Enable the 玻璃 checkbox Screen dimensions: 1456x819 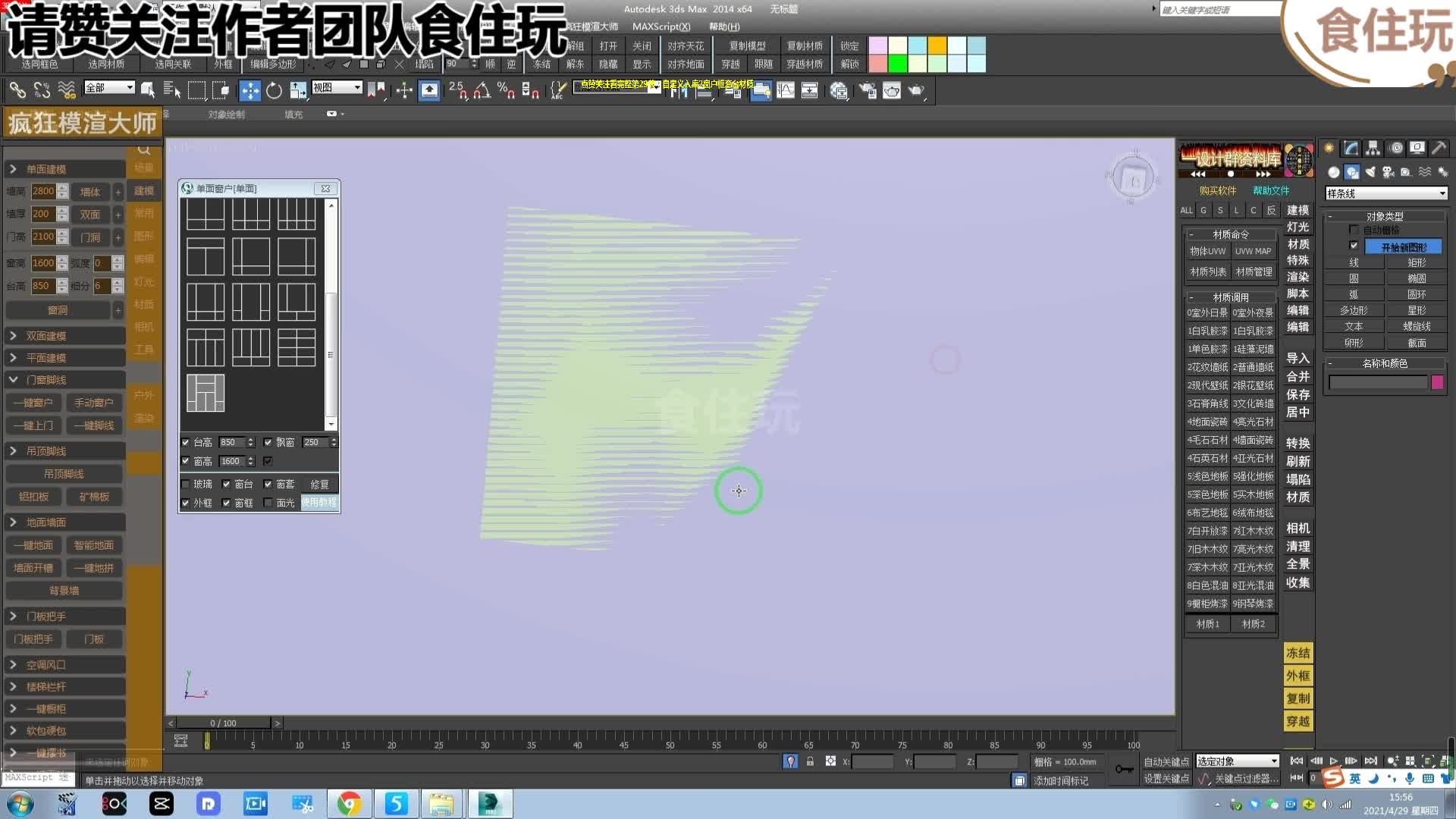[186, 484]
